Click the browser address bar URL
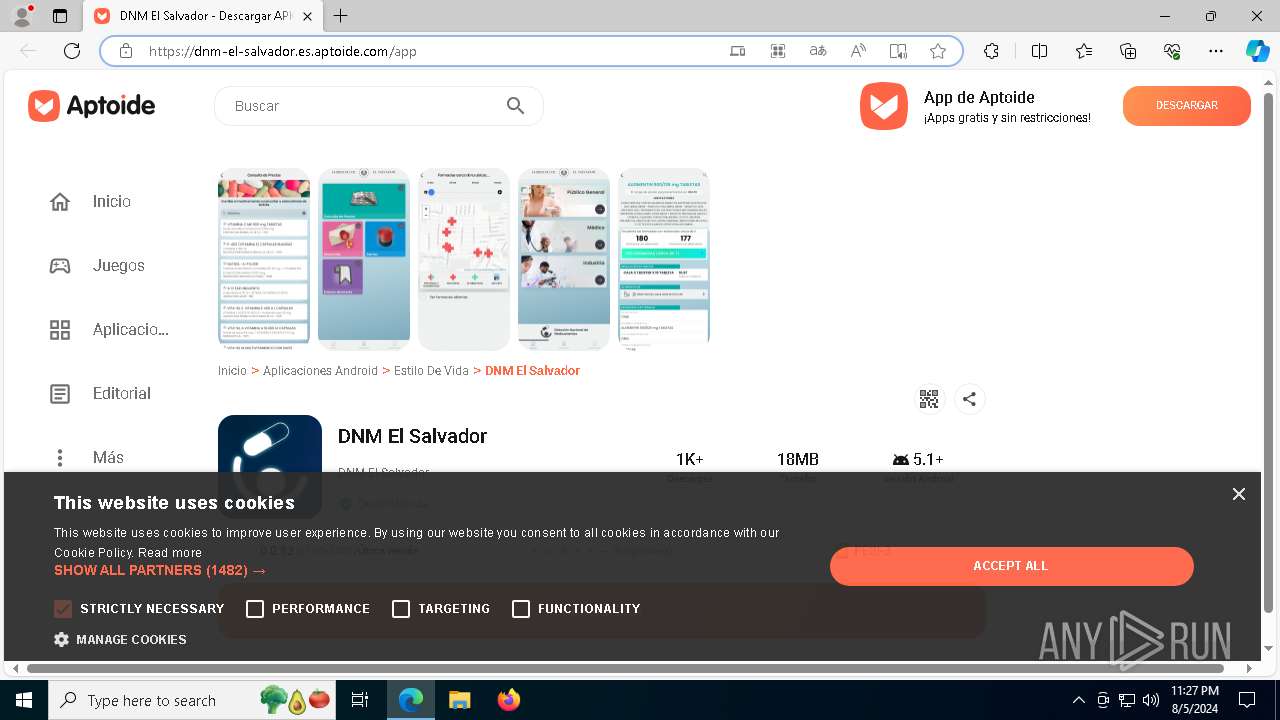The image size is (1280, 720). pos(283,51)
